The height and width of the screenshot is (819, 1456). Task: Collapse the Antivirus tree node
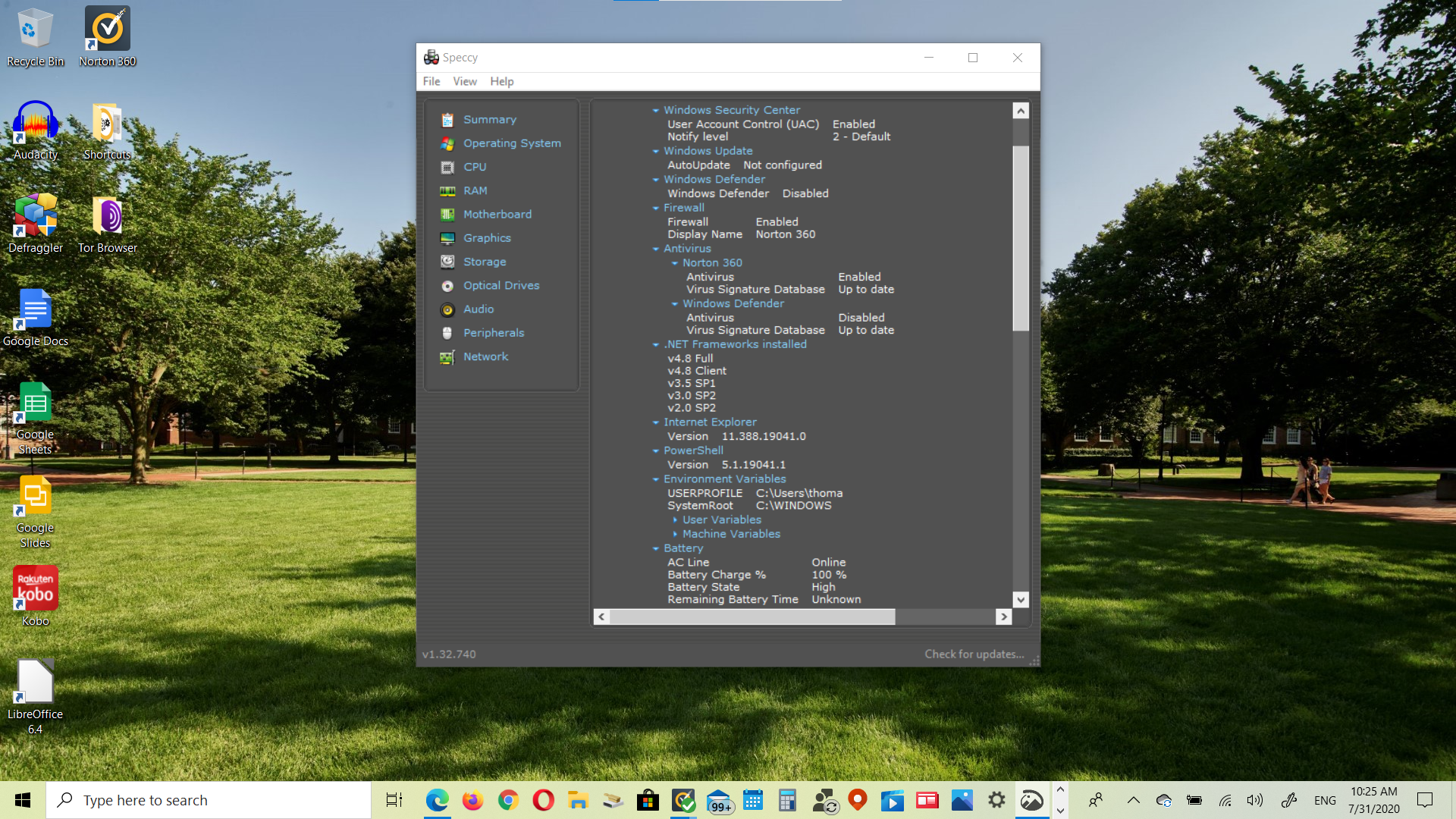coord(656,249)
